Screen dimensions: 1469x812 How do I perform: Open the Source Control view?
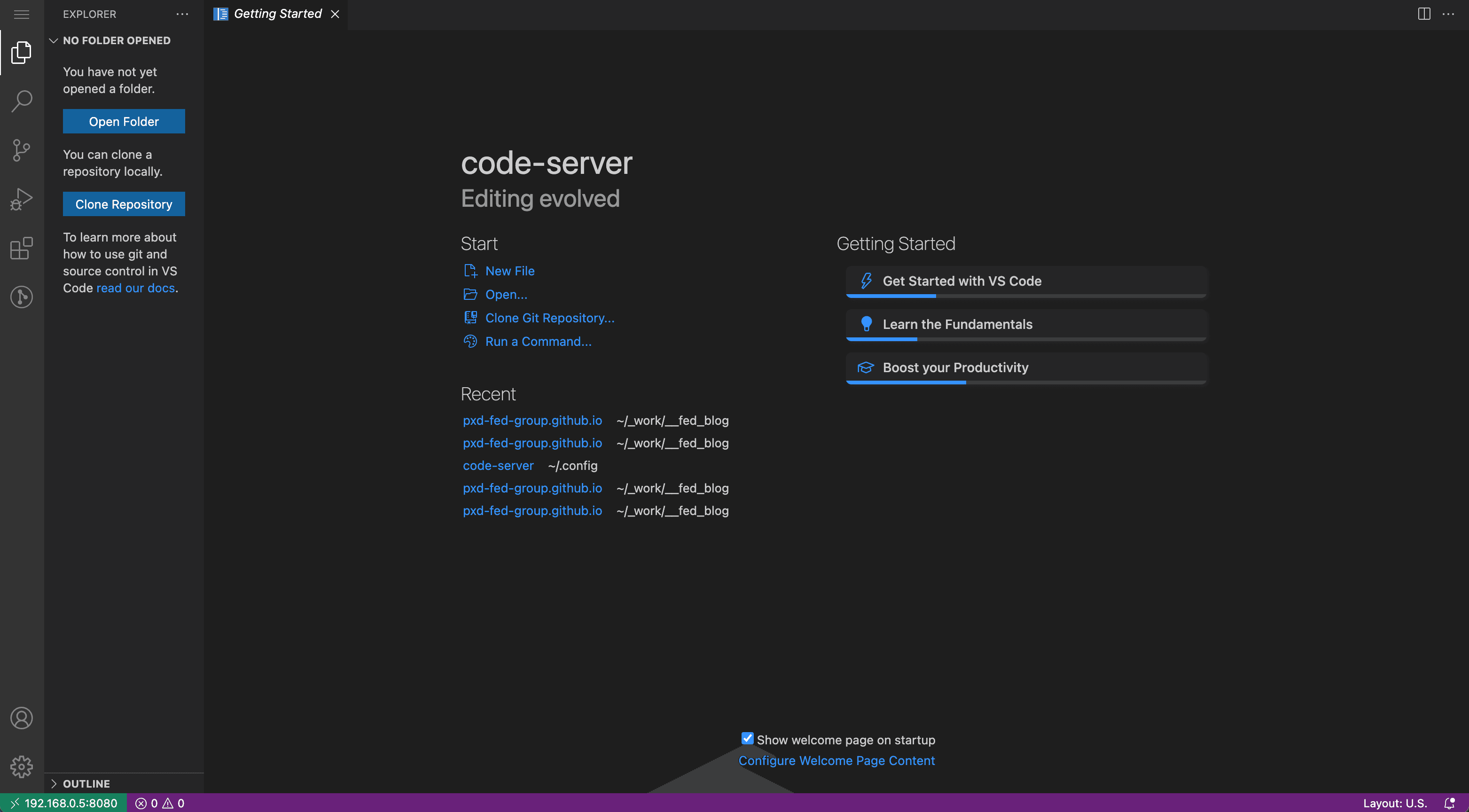click(x=22, y=150)
